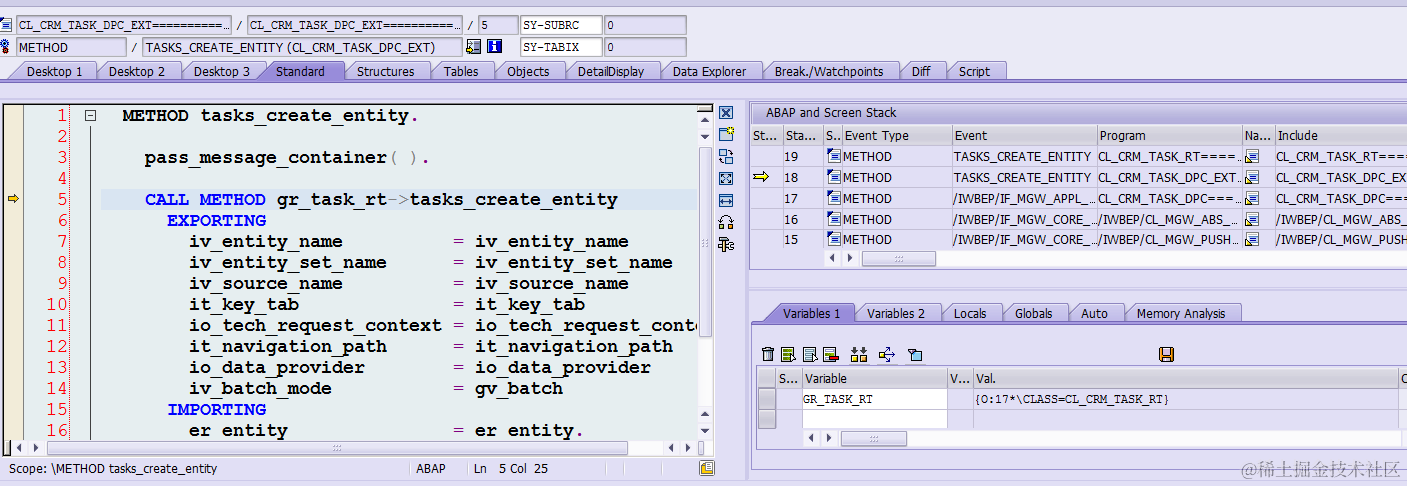Open the Data Explorer tab
The image size is (1407, 486).
pyautogui.click(x=709, y=71)
